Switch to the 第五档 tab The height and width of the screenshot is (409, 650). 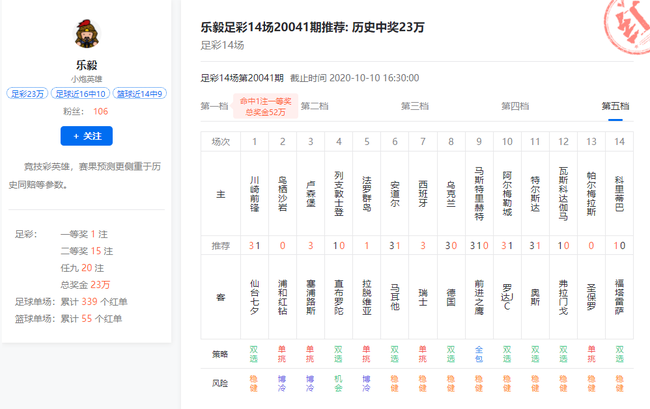(615, 106)
